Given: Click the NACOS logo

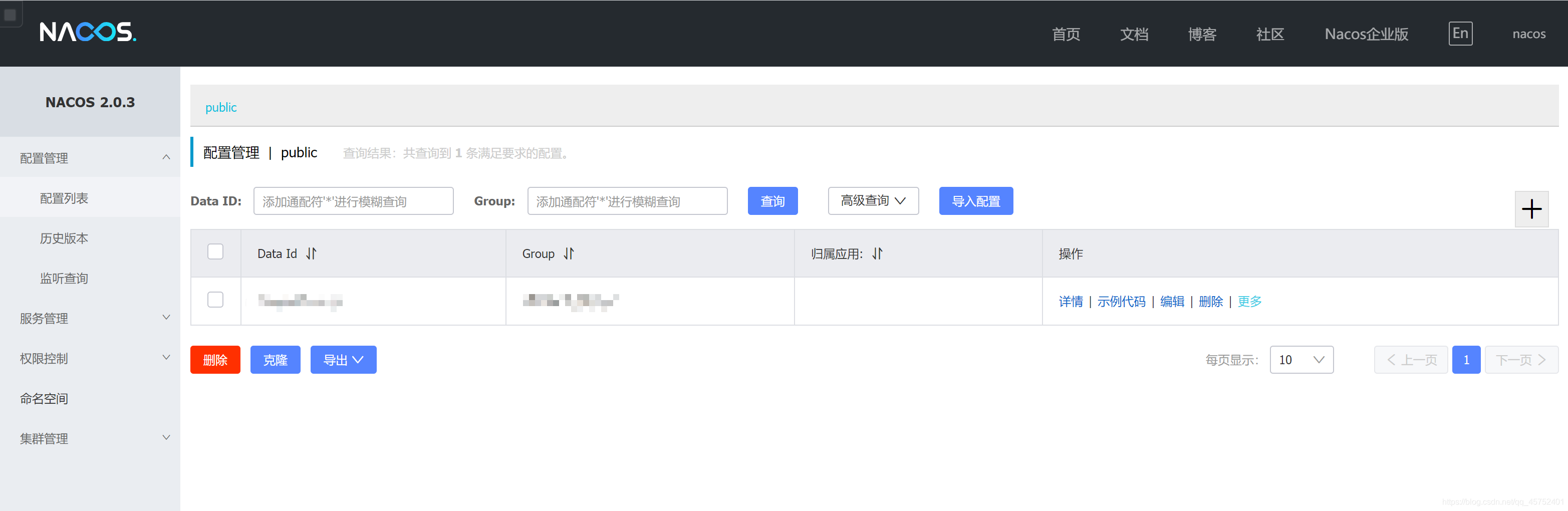Looking at the screenshot, I should [87, 32].
